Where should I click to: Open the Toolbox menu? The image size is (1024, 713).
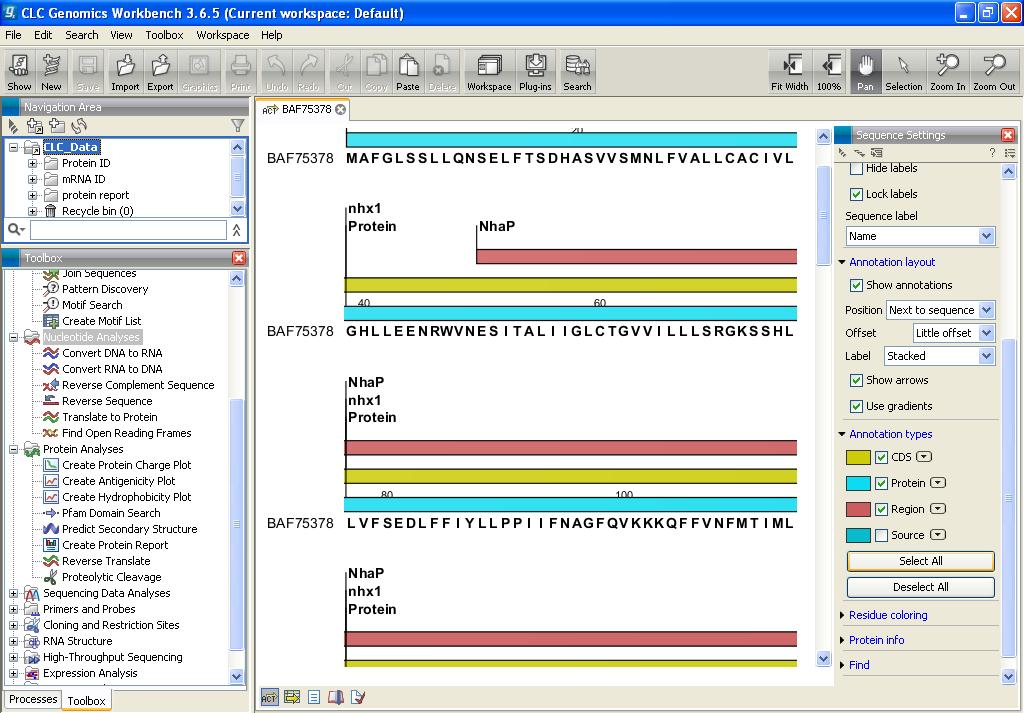(x=164, y=35)
